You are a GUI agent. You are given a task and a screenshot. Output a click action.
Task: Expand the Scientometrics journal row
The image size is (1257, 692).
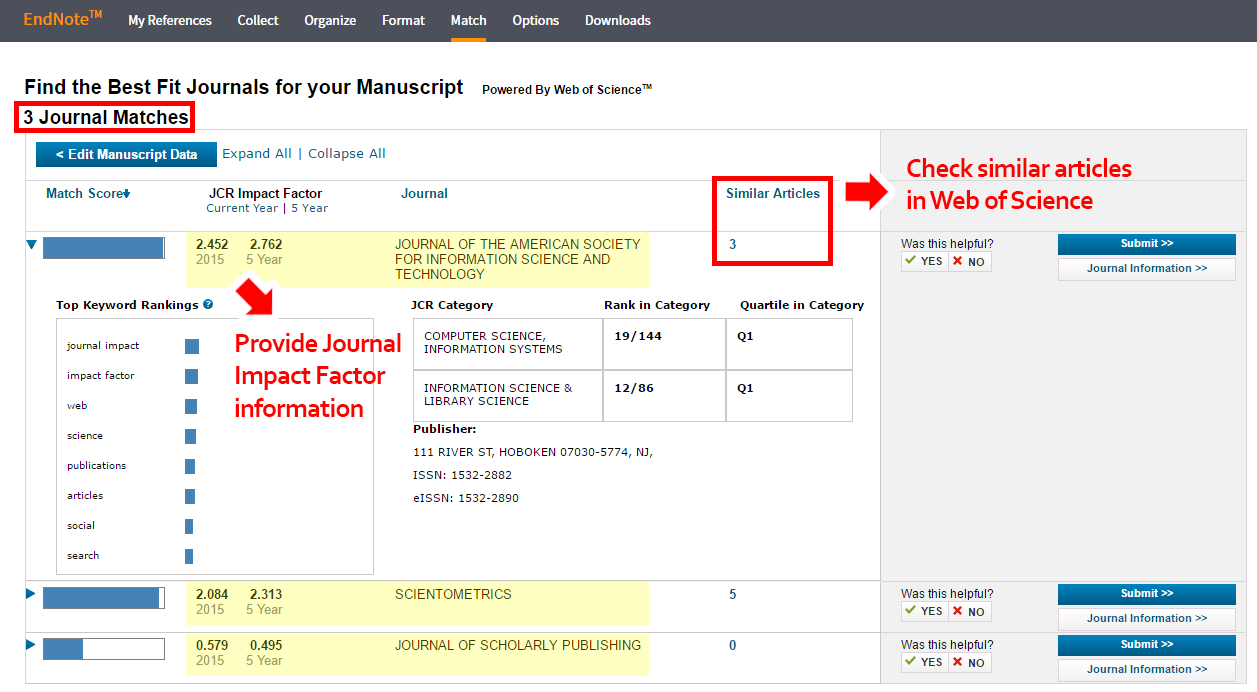(x=31, y=594)
